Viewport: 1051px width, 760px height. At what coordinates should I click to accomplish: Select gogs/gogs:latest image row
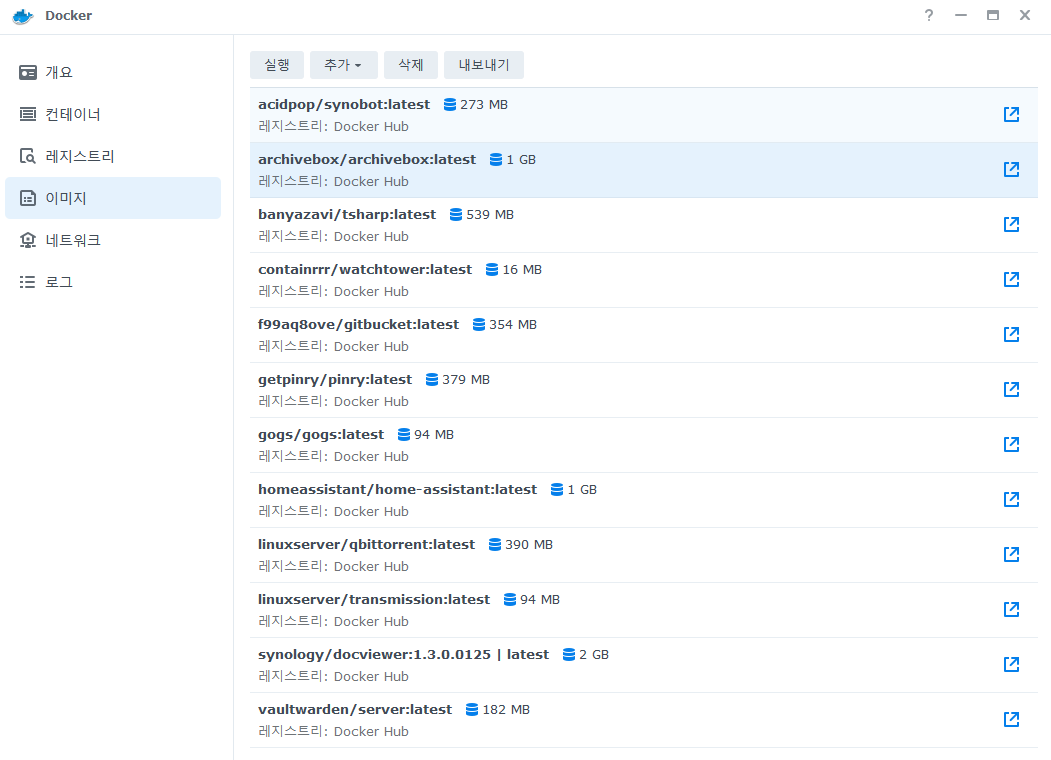click(x=643, y=444)
